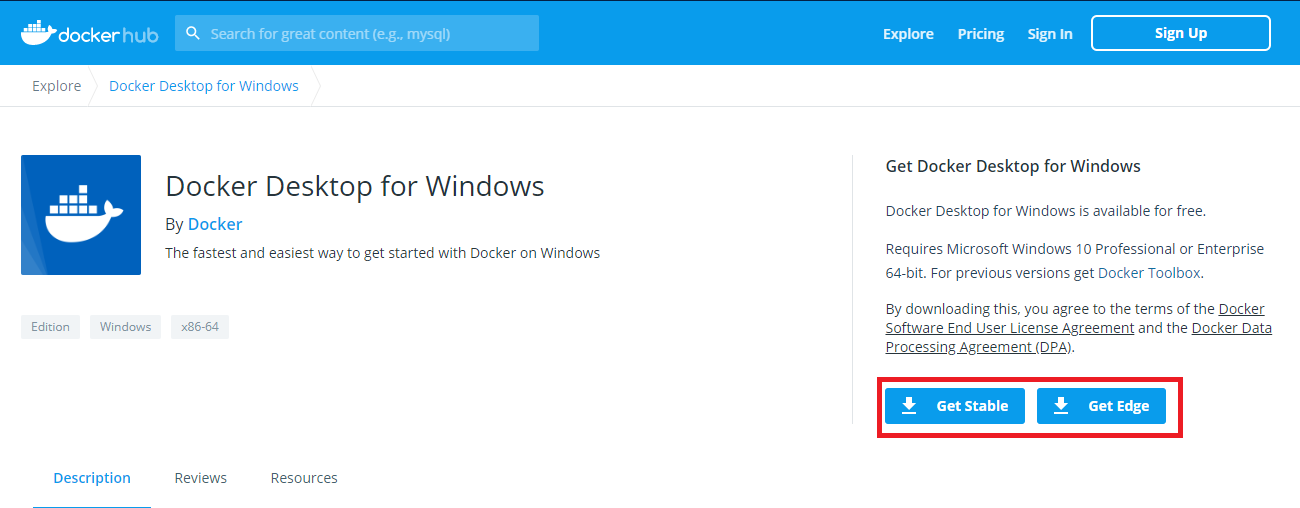Click the fastest and easiest way tagline
1300x508 pixels.
tap(383, 253)
